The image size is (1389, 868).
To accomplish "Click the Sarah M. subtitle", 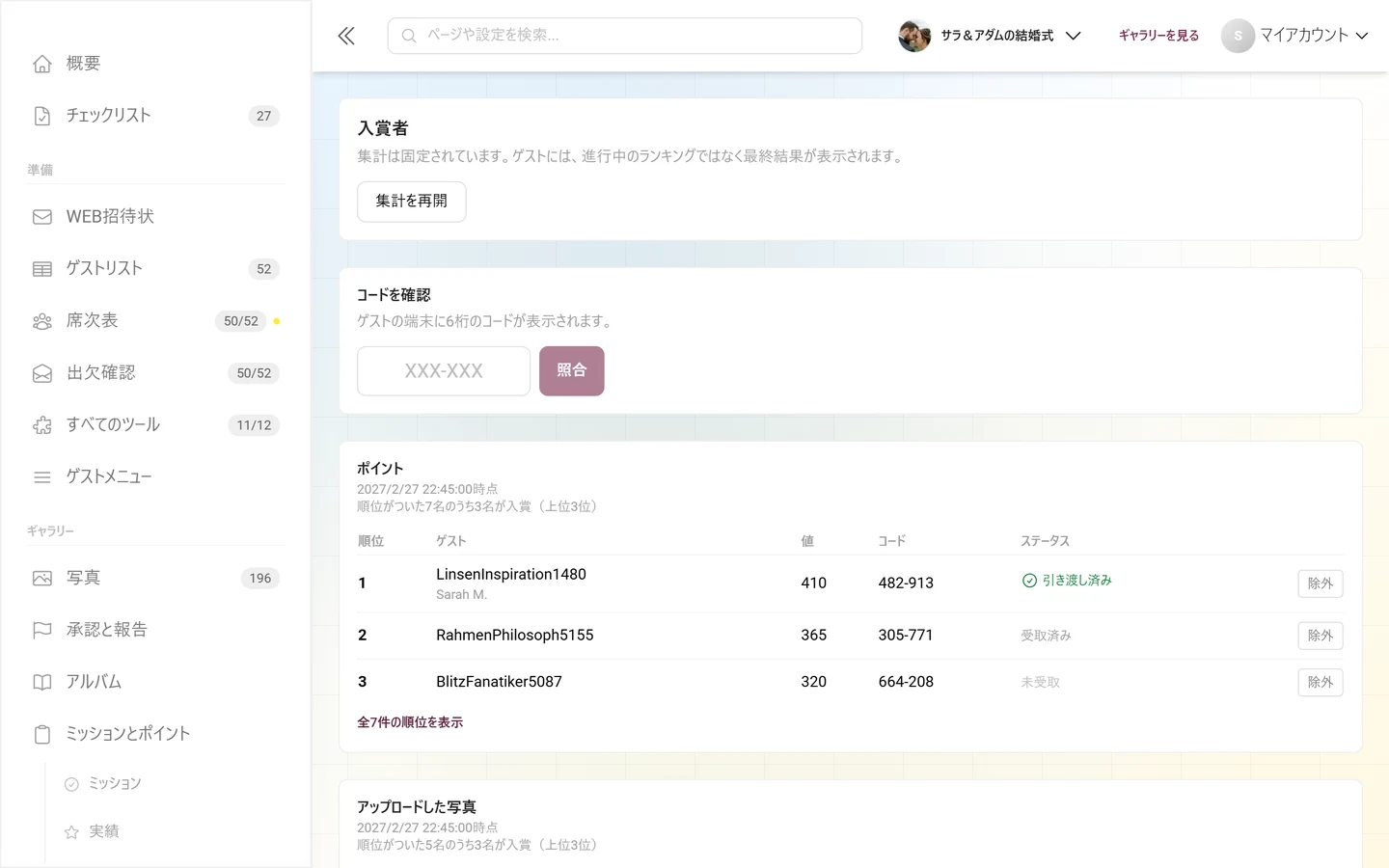I will [x=461, y=595].
